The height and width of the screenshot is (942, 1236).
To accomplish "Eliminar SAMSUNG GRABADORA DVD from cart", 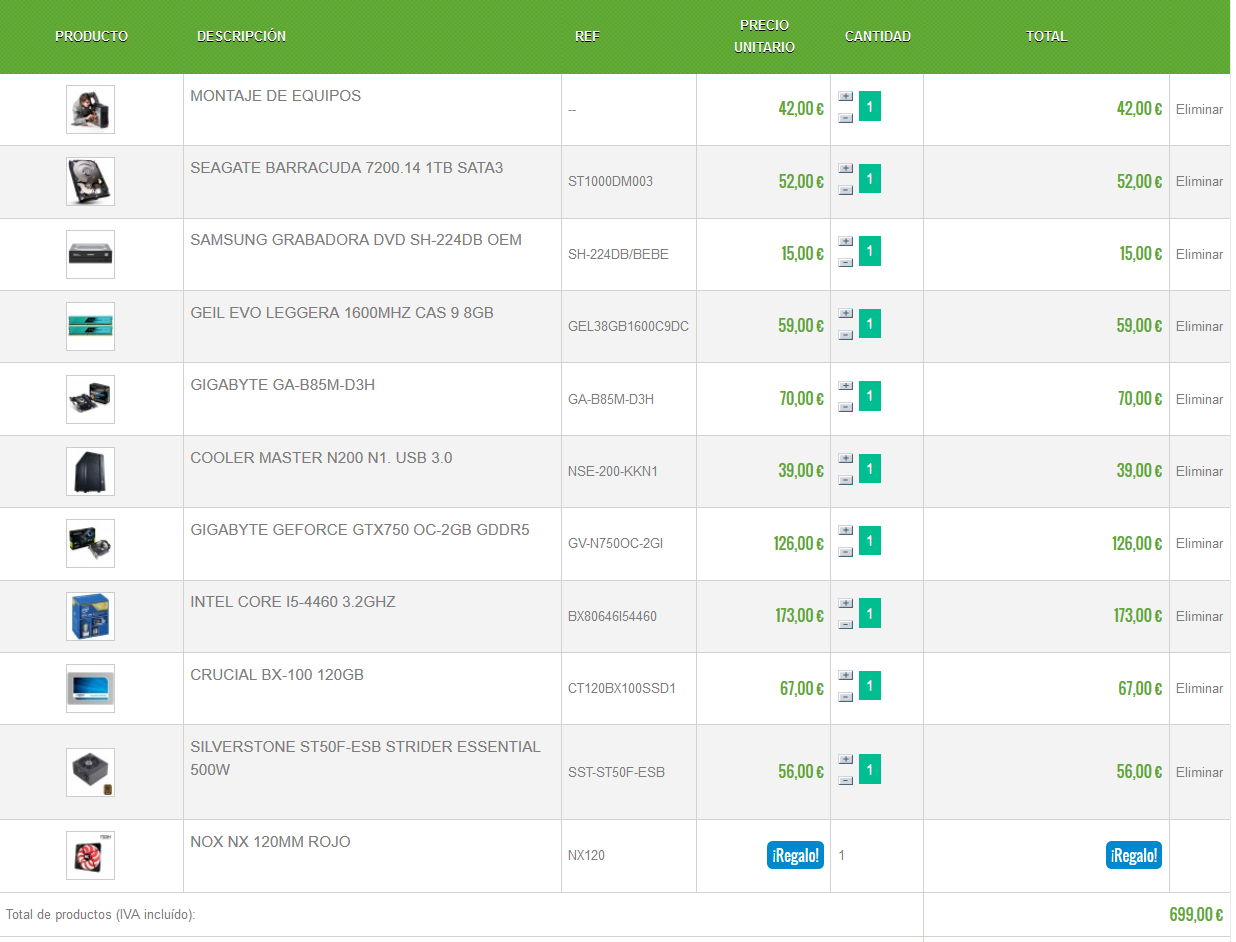I will tap(1199, 255).
